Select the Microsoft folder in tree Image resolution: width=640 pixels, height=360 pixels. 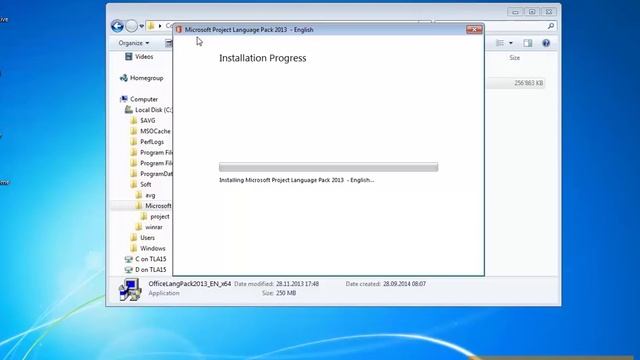[x=158, y=206]
